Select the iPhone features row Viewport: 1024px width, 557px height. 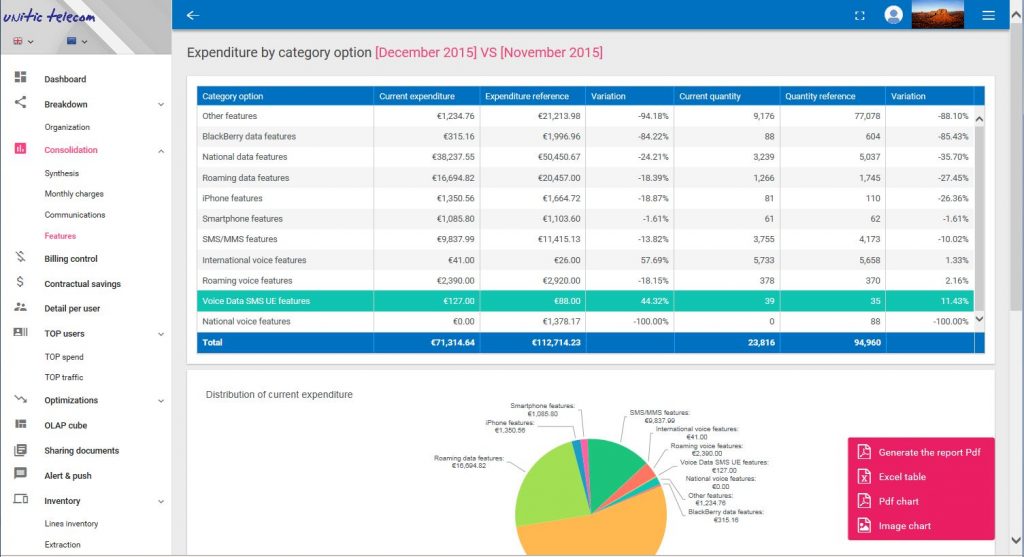pos(585,198)
